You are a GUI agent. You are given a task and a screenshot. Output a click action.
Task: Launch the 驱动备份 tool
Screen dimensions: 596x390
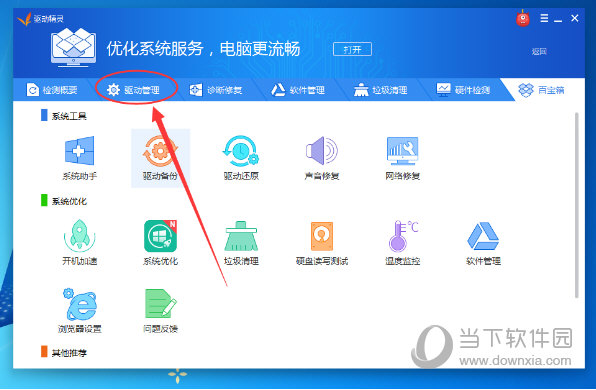[160, 158]
